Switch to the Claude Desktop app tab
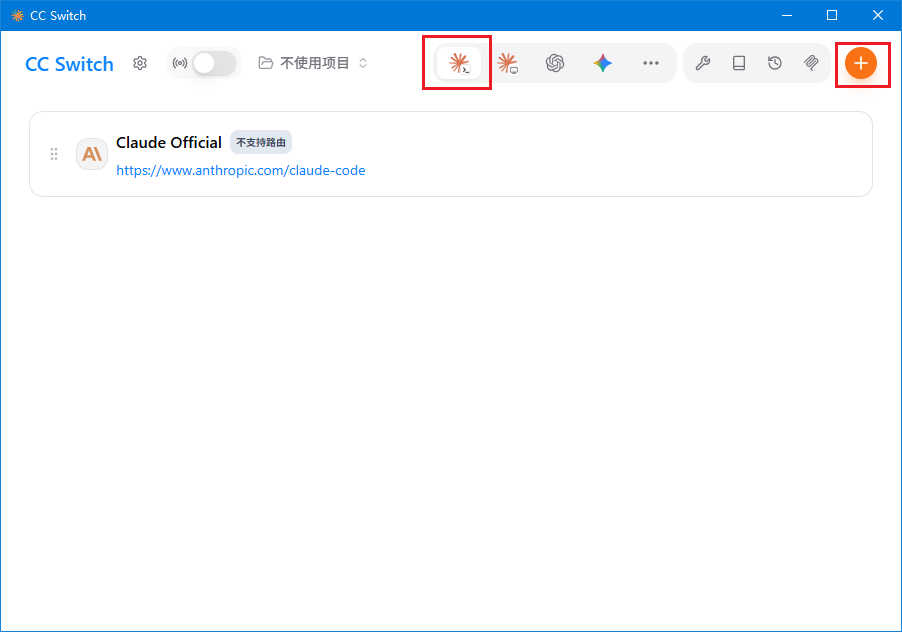 click(507, 63)
